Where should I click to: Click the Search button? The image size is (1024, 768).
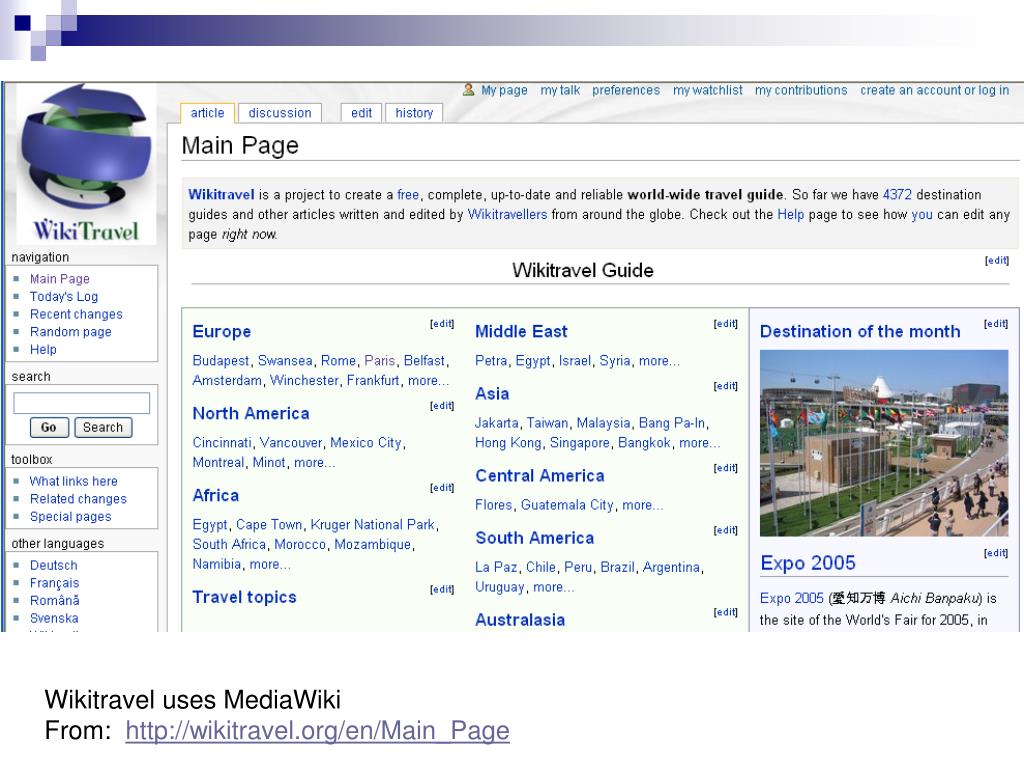coord(103,427)
